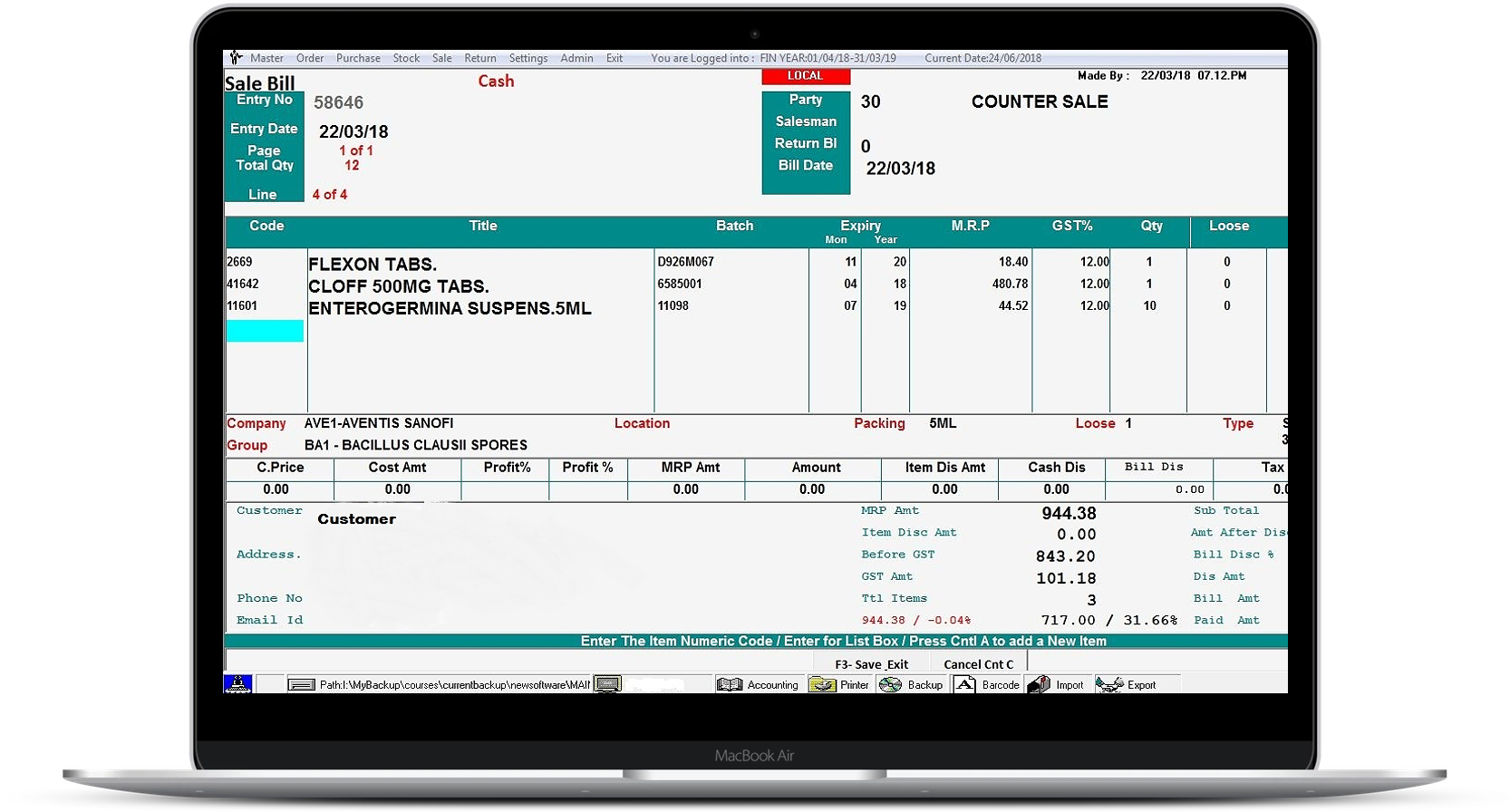Click the Accounting book icon
1510x812 pixels.
[x=730, y=685]
